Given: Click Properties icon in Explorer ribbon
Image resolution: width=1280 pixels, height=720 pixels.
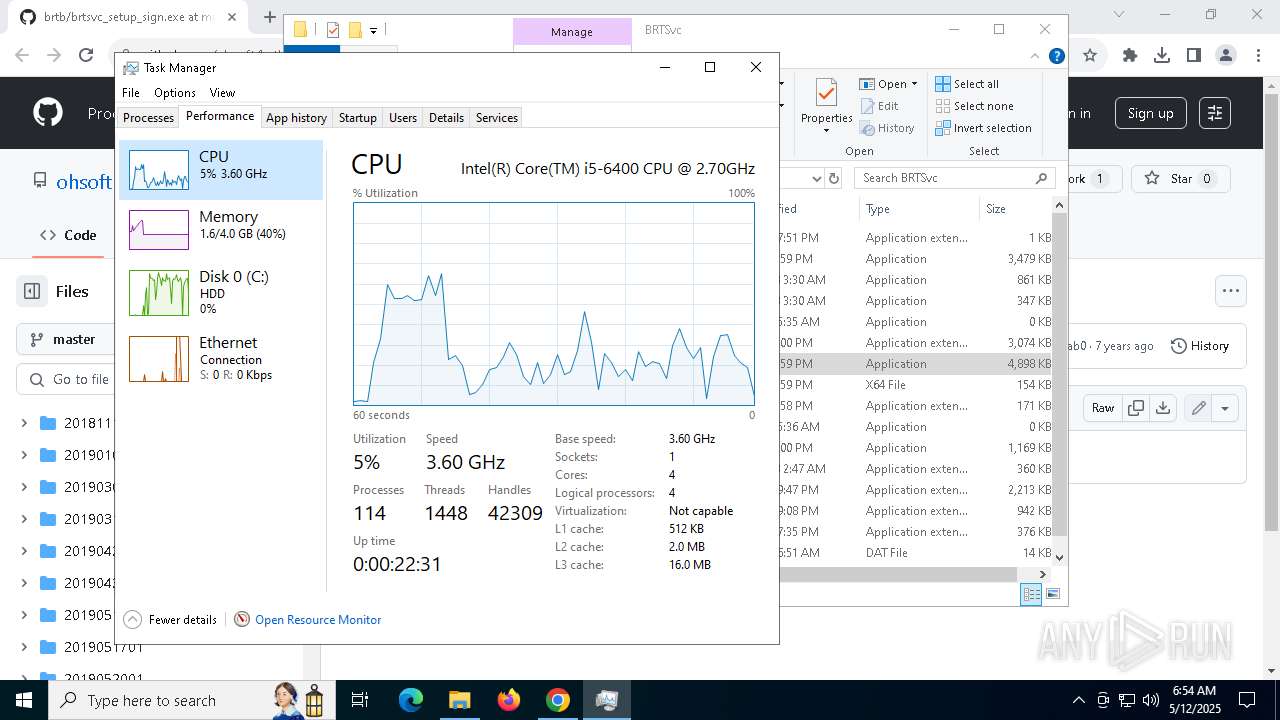Looking at the screenshot, I should coord(826,94).
